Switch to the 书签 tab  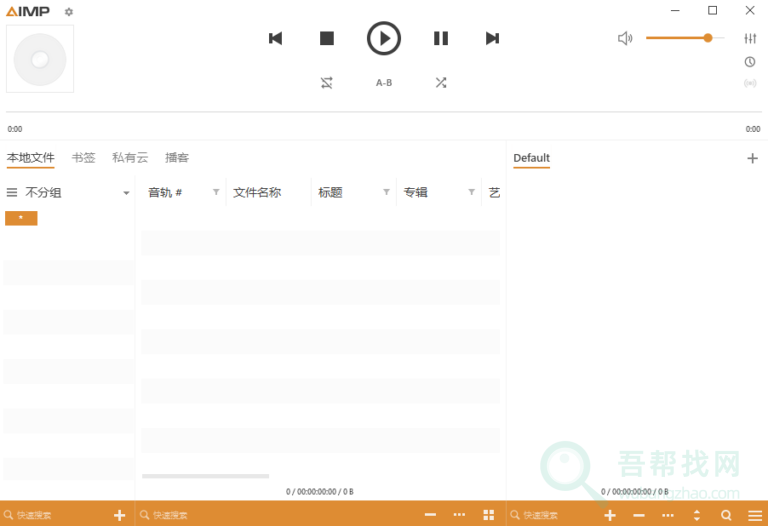[83, 158]
